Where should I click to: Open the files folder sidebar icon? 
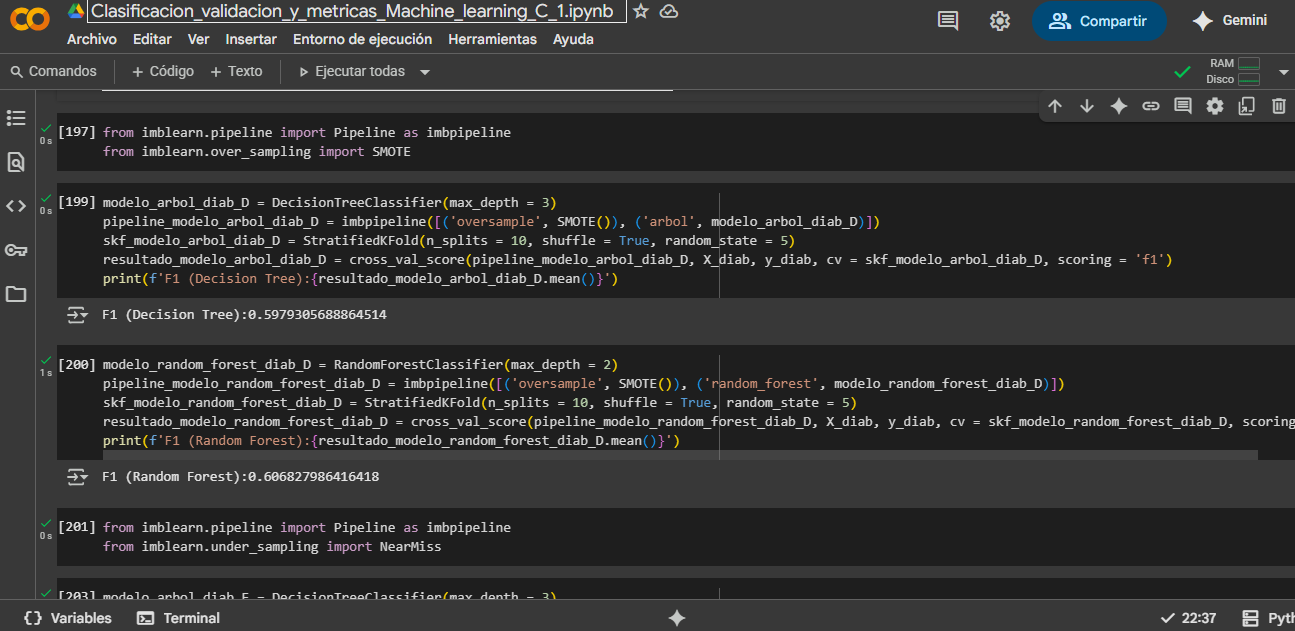[x=16, y=294]
